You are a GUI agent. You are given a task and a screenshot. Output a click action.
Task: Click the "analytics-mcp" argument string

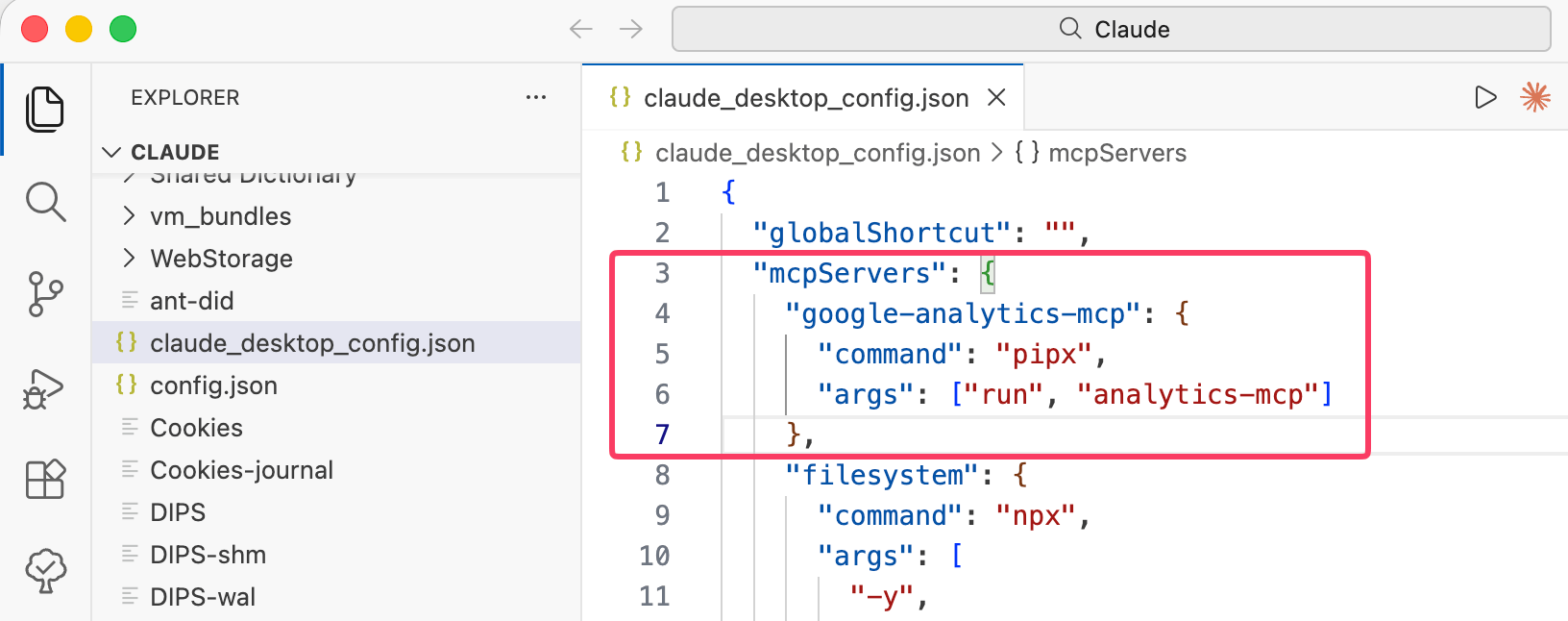(1198, 394)
